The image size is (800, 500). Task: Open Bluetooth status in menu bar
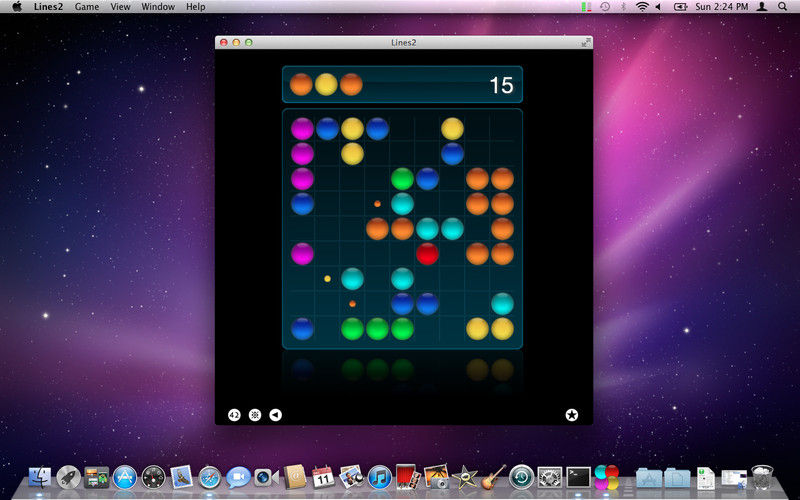[623, 7]
